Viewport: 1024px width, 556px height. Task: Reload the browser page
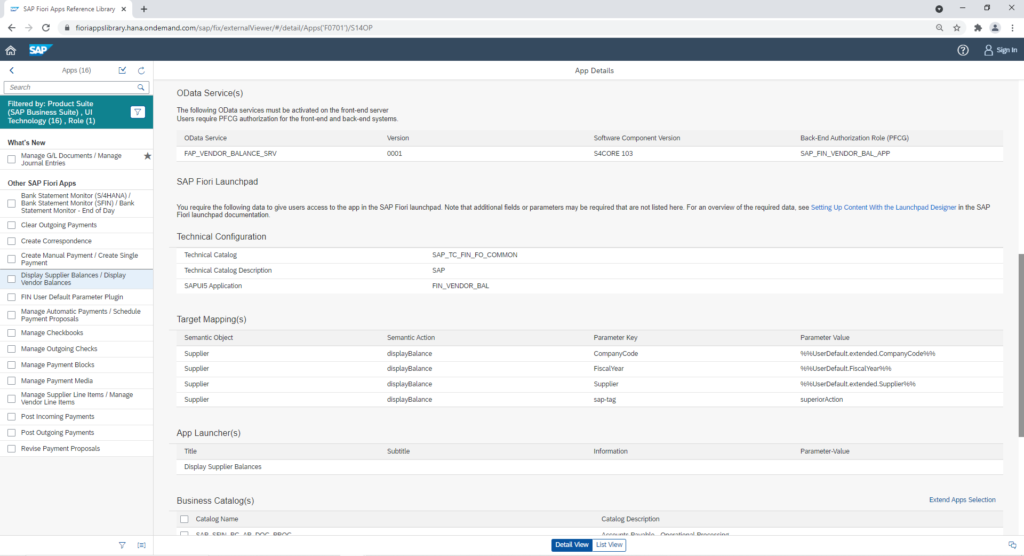[46, 28]
